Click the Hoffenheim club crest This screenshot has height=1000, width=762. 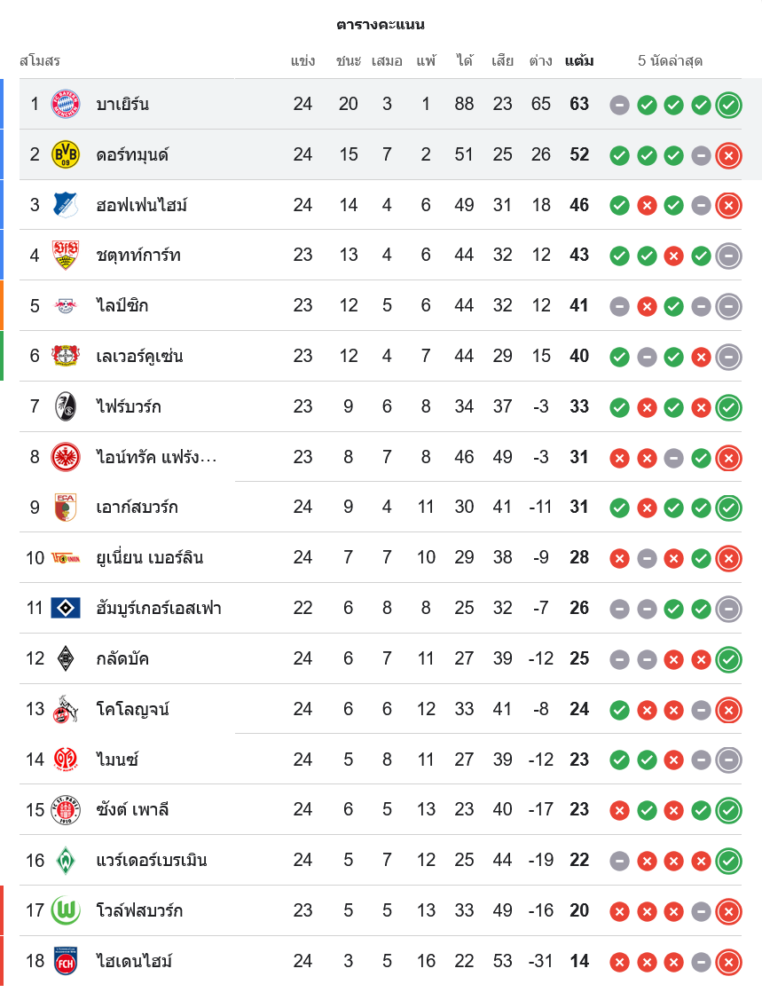click(65, 205)
